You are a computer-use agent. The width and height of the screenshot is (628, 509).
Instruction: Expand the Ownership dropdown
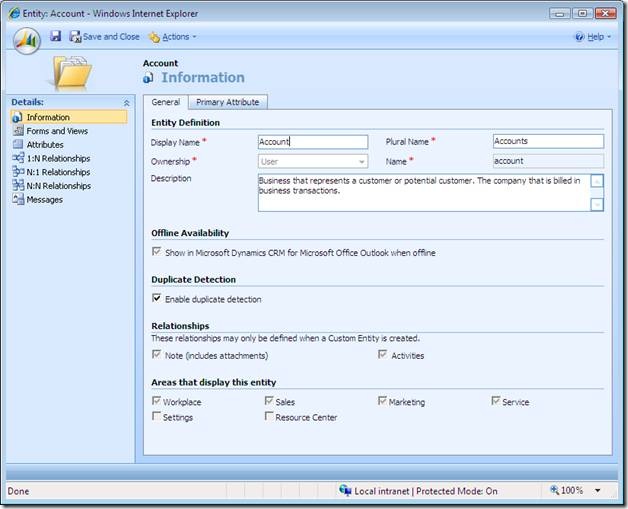pyautogui.click(x=360, y=161)
